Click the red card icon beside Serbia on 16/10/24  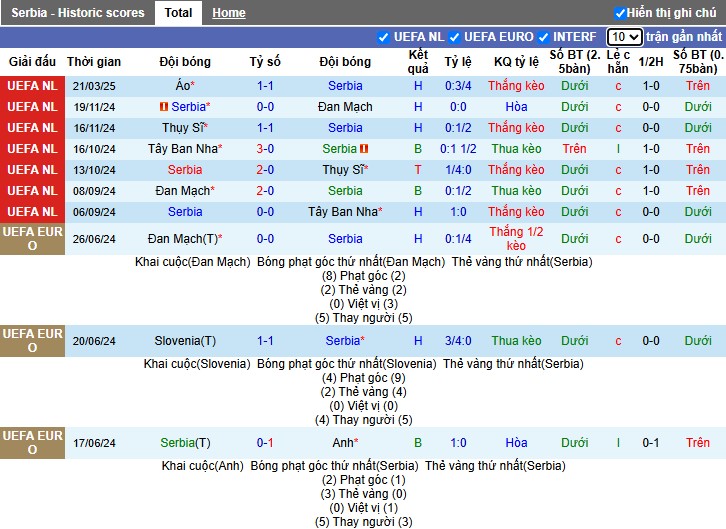364,149
